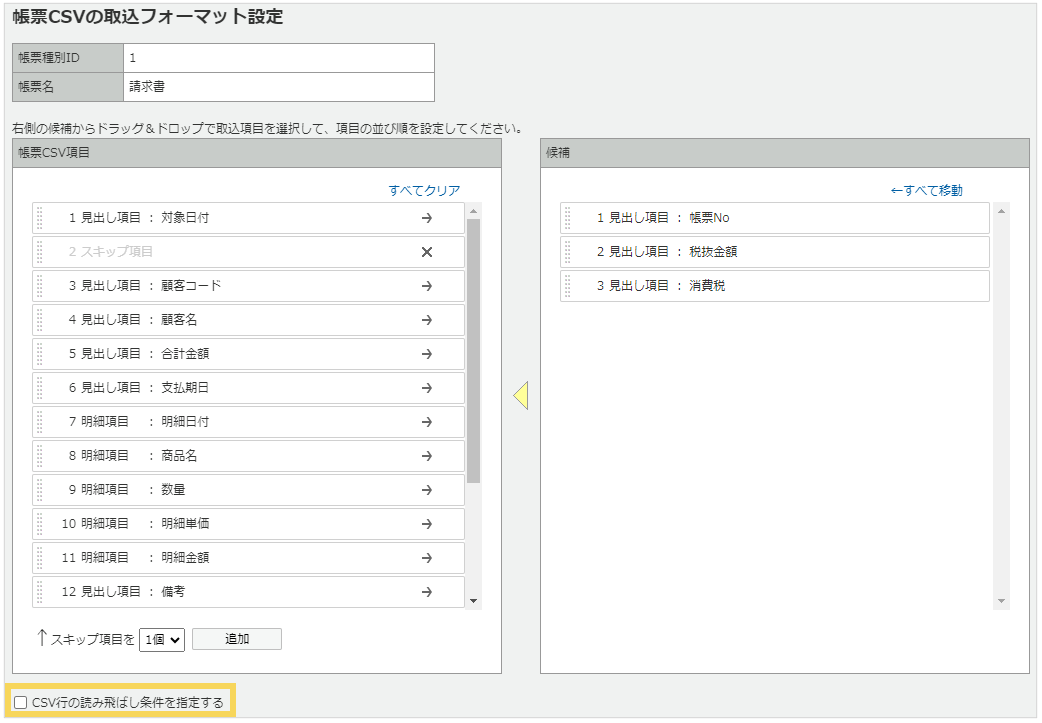
Task: Click the arrow icon for 合計金額
Action: [428, 354]
